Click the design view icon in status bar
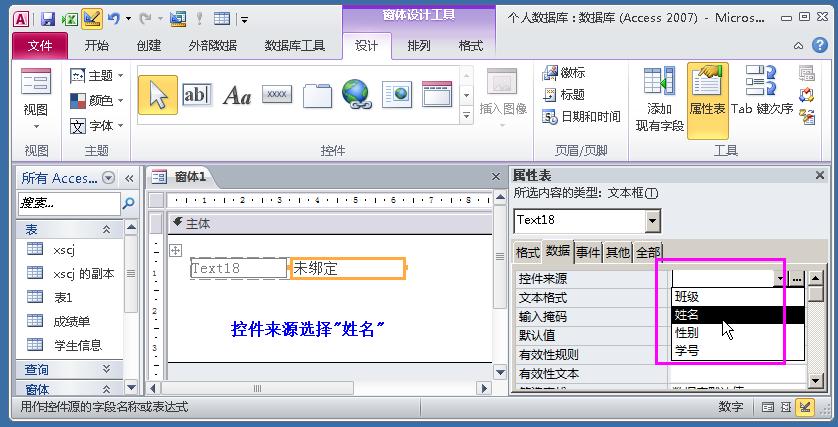 [804, 408]
